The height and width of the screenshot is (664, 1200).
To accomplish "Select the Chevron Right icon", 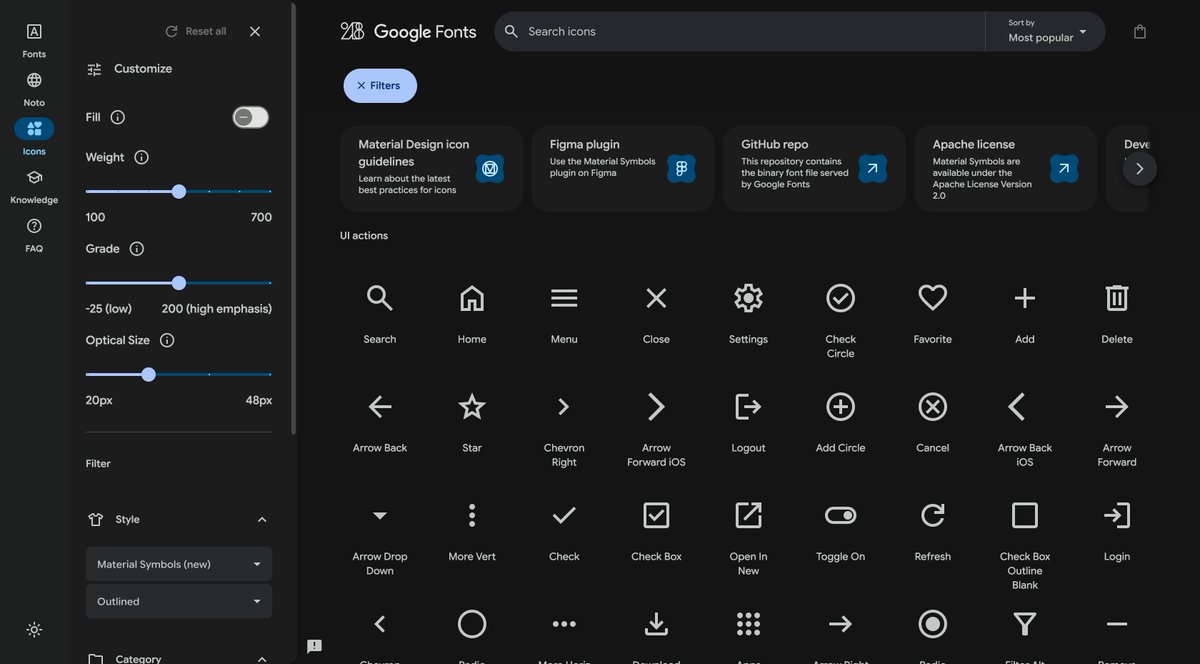I will (x=564, y=407).
